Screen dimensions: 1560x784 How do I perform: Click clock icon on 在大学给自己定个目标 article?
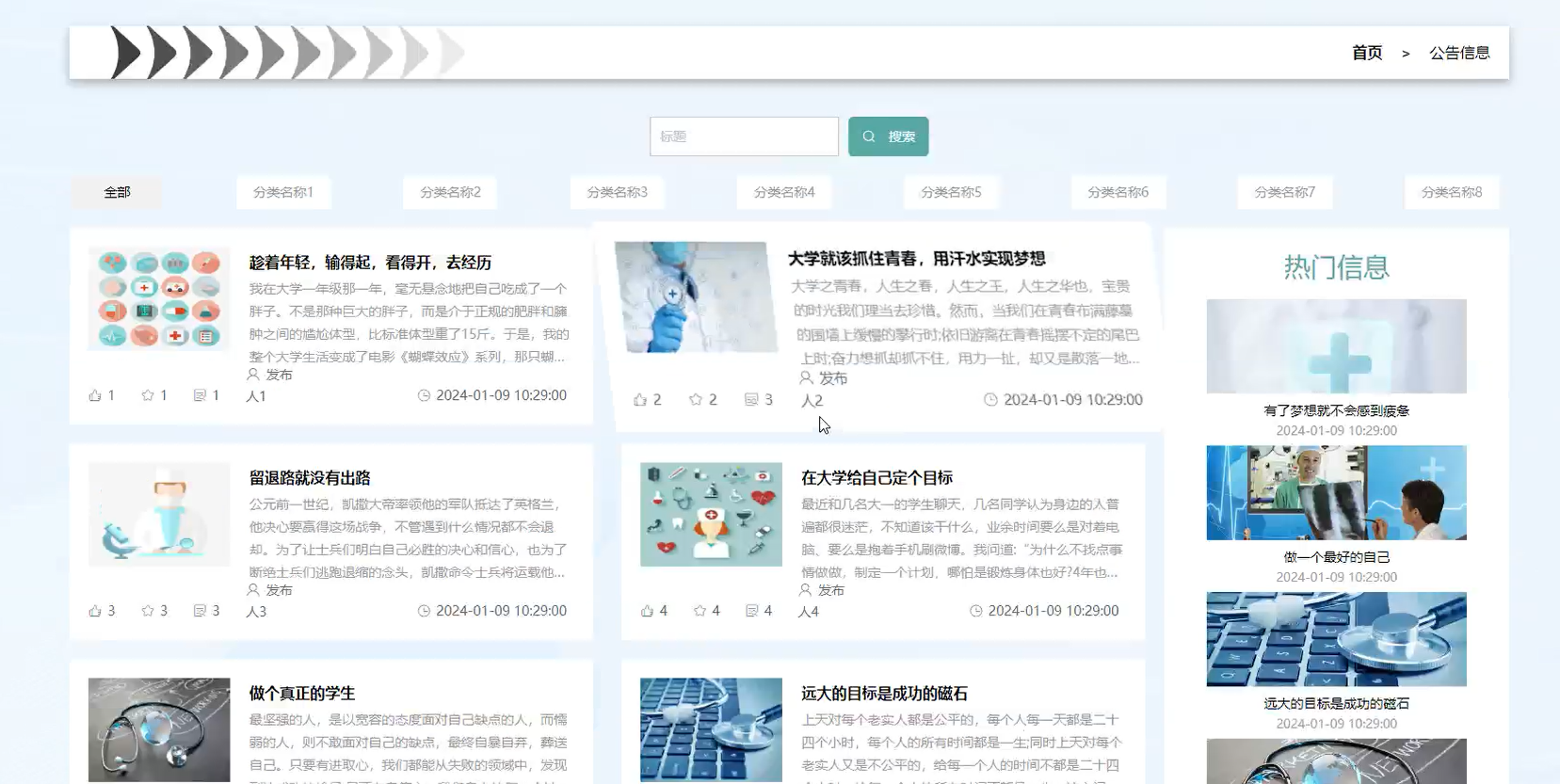(x=976, y=611)
